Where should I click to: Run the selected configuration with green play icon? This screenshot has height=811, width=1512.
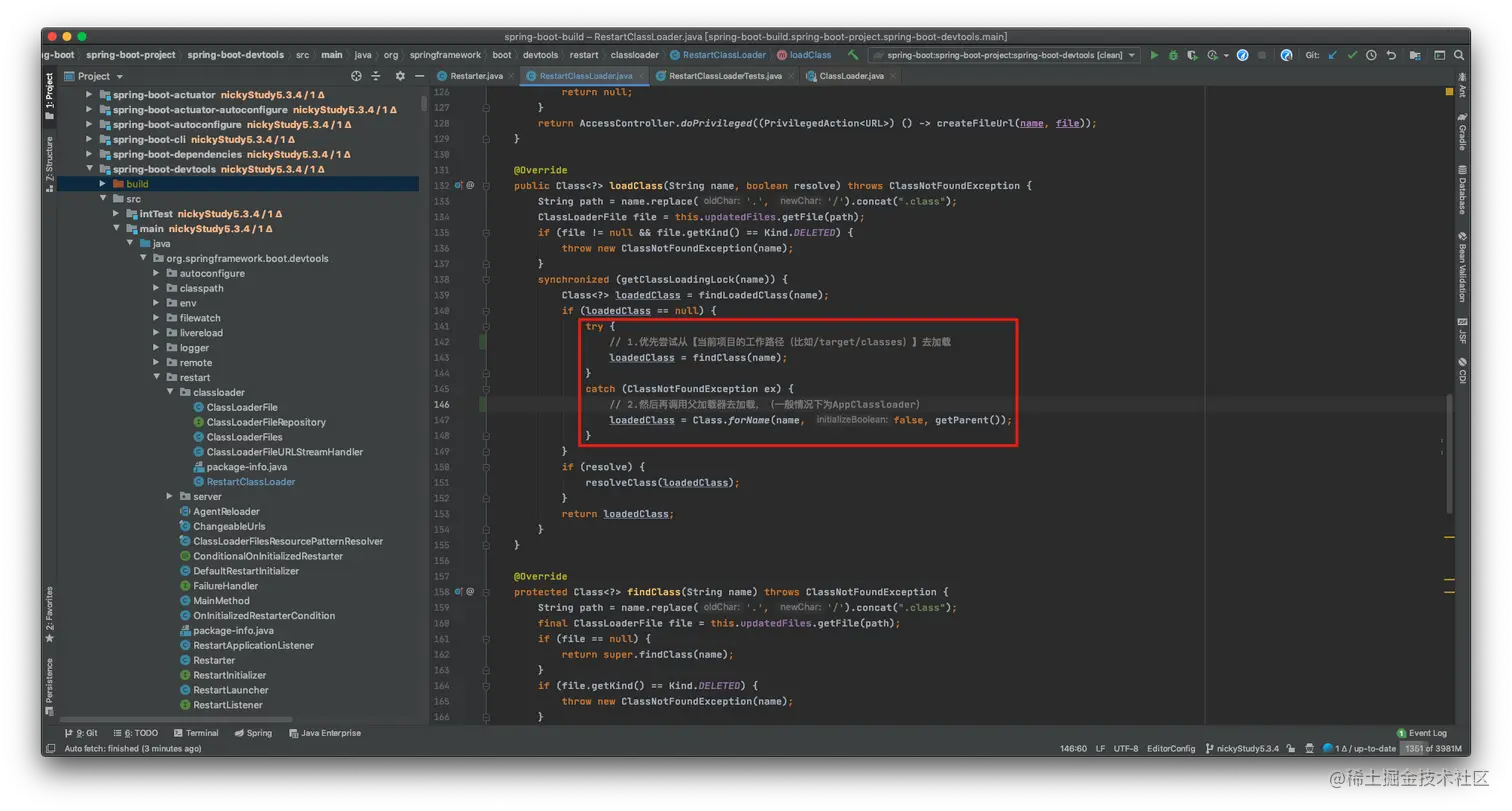pyautogui.click(x=1154, y=55)
